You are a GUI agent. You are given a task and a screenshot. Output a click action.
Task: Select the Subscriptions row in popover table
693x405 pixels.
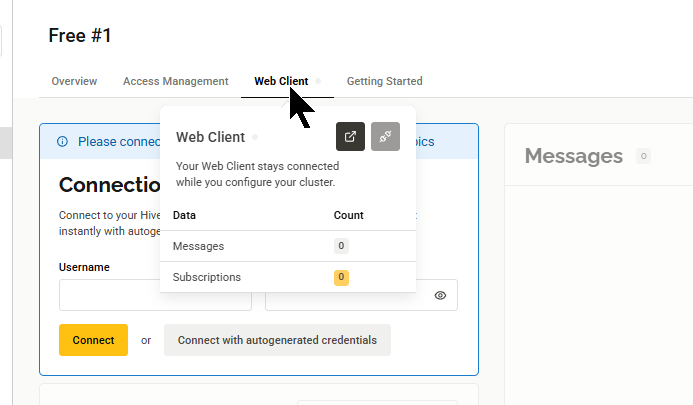250,277
